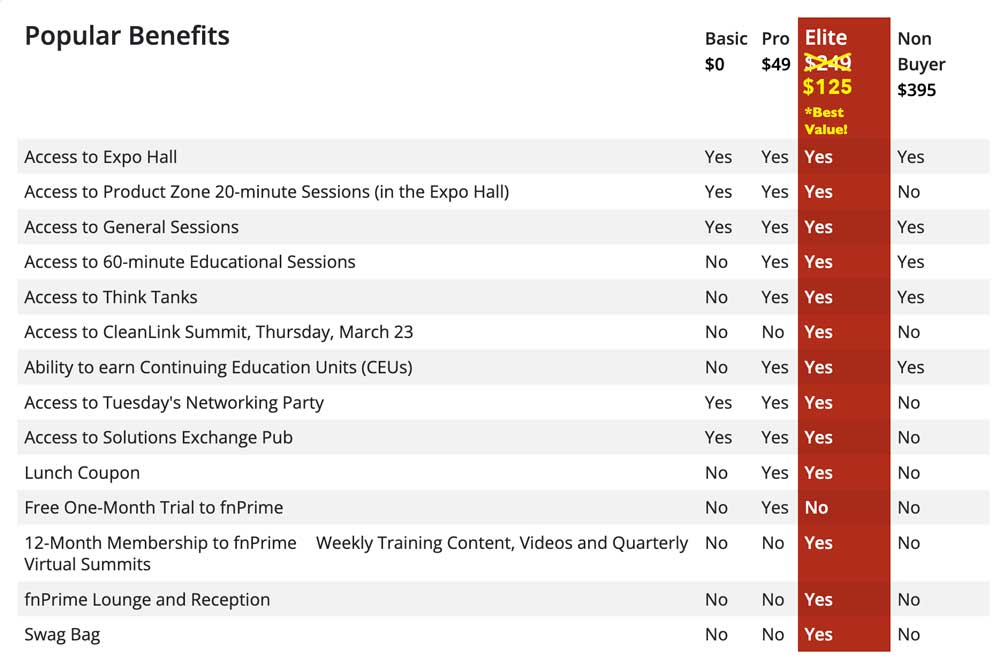Click Ability to earn Continuing Education Units
This screenshot has height=668, width=1000.
pyautogui.click(x=219, y=367)
